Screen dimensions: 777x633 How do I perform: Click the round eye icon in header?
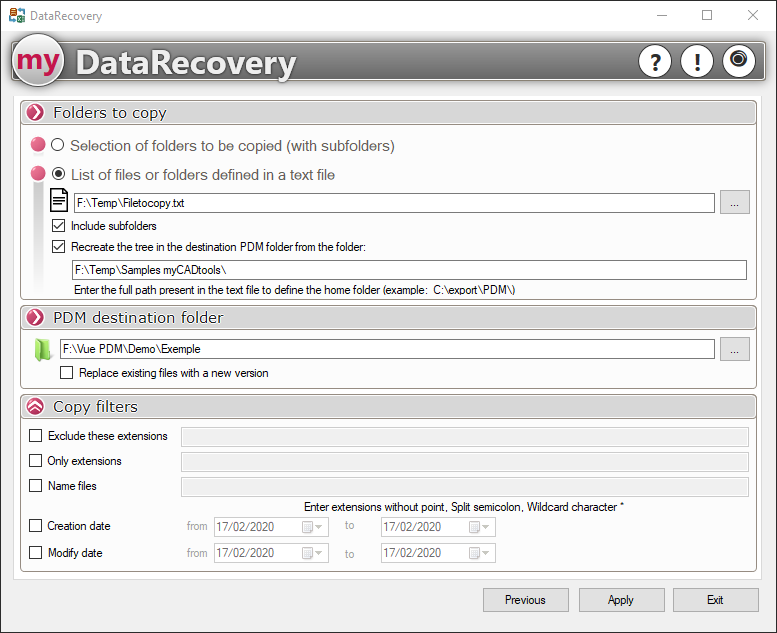pyautogui.click(x=738, y=61)
